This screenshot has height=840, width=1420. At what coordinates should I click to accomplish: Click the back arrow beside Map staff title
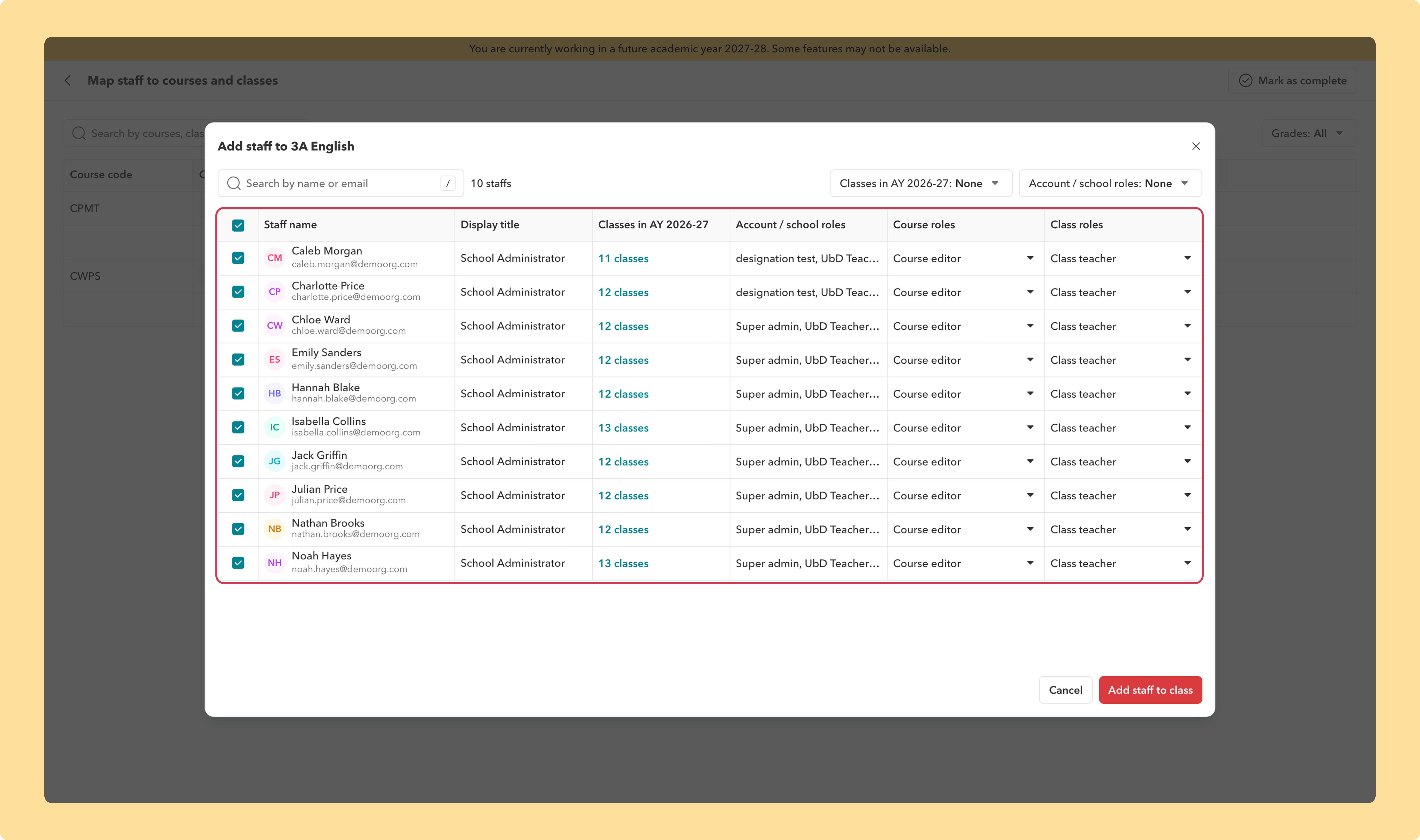[x=68, y=80]
